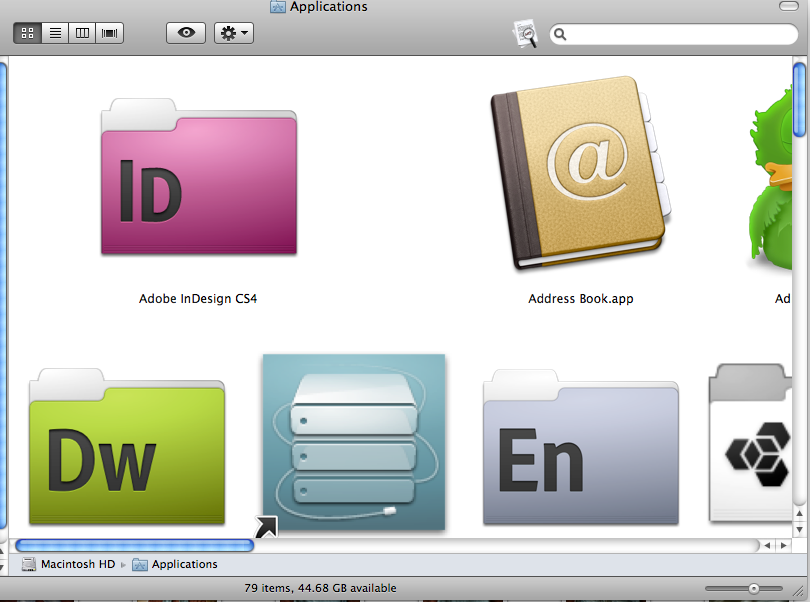Click the vertical scroll down arrow
This screenshot has height=602, width=810.
click(799, 530)
